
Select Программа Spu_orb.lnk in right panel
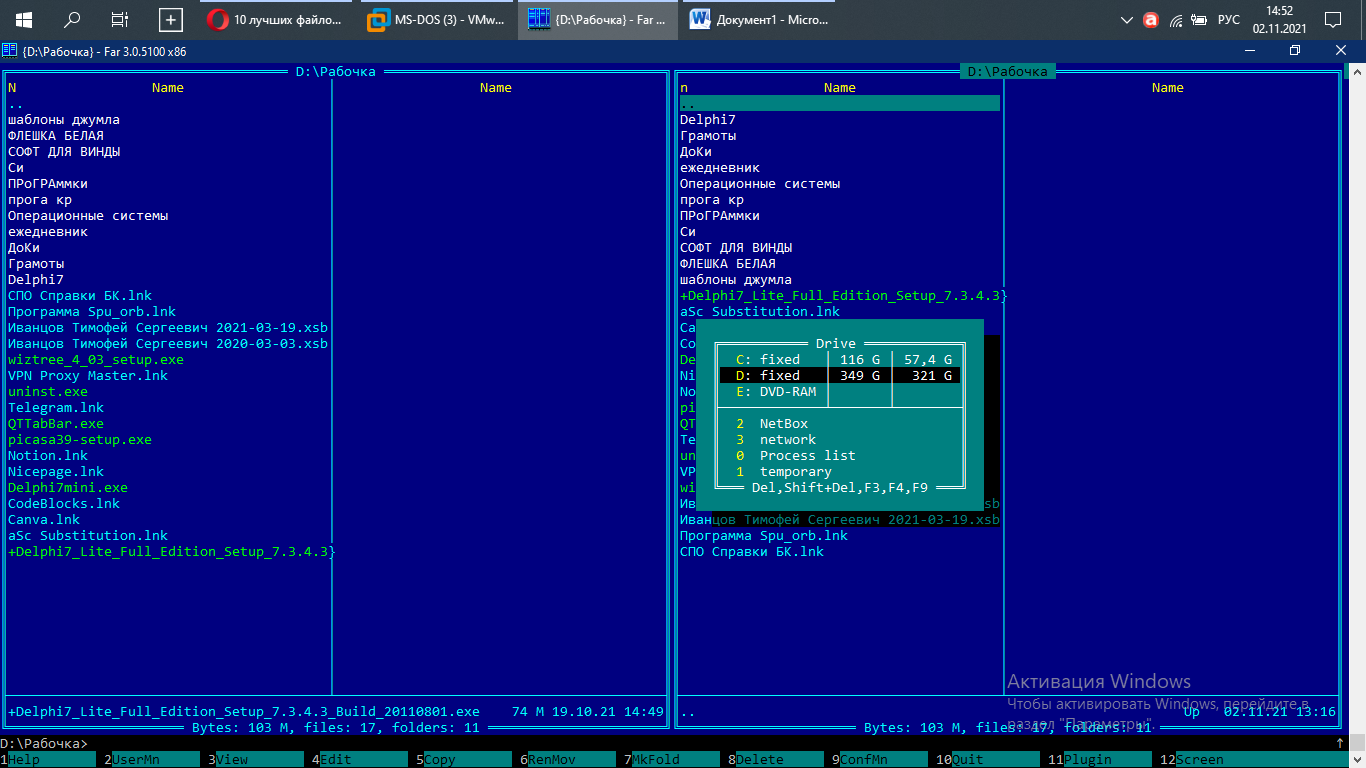point(764,535)
